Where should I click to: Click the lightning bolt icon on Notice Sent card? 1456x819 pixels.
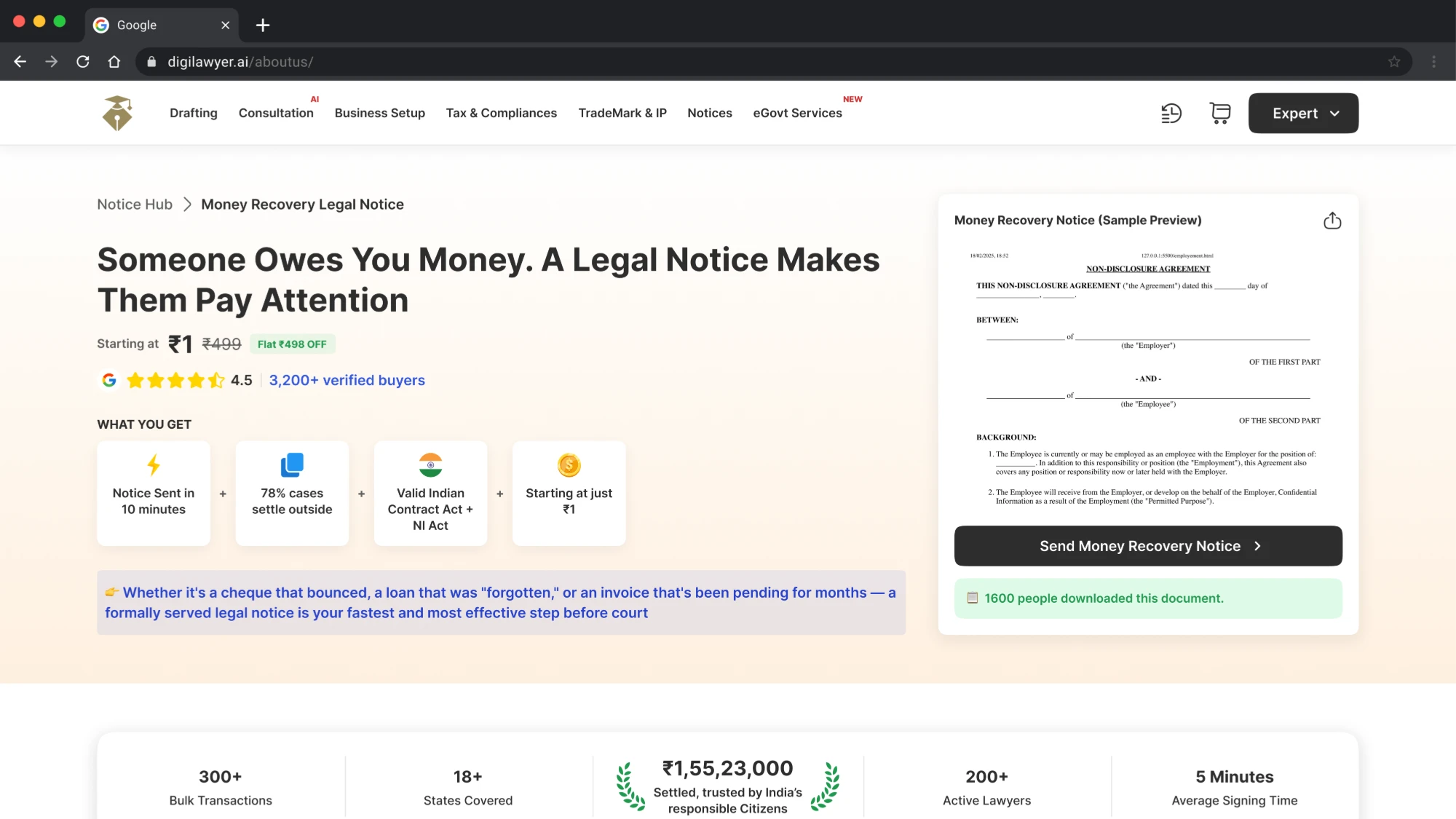[x=154, y=464]
